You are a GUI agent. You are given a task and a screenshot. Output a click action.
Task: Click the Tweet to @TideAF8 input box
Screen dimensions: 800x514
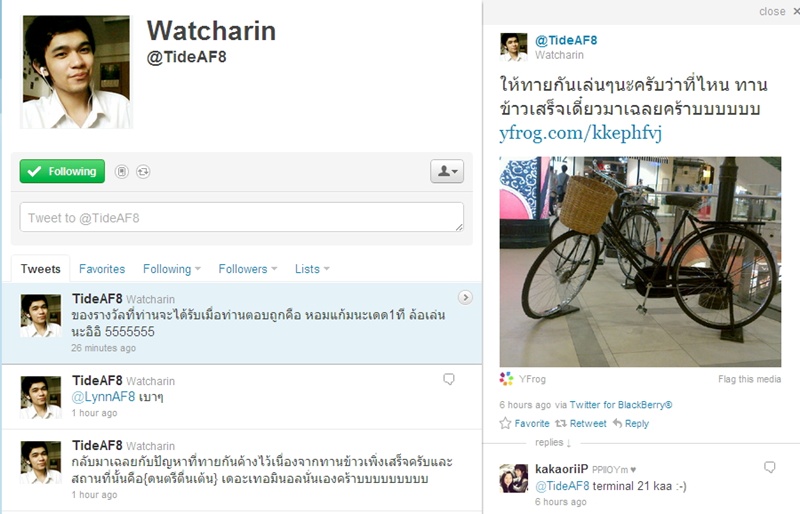241,217
